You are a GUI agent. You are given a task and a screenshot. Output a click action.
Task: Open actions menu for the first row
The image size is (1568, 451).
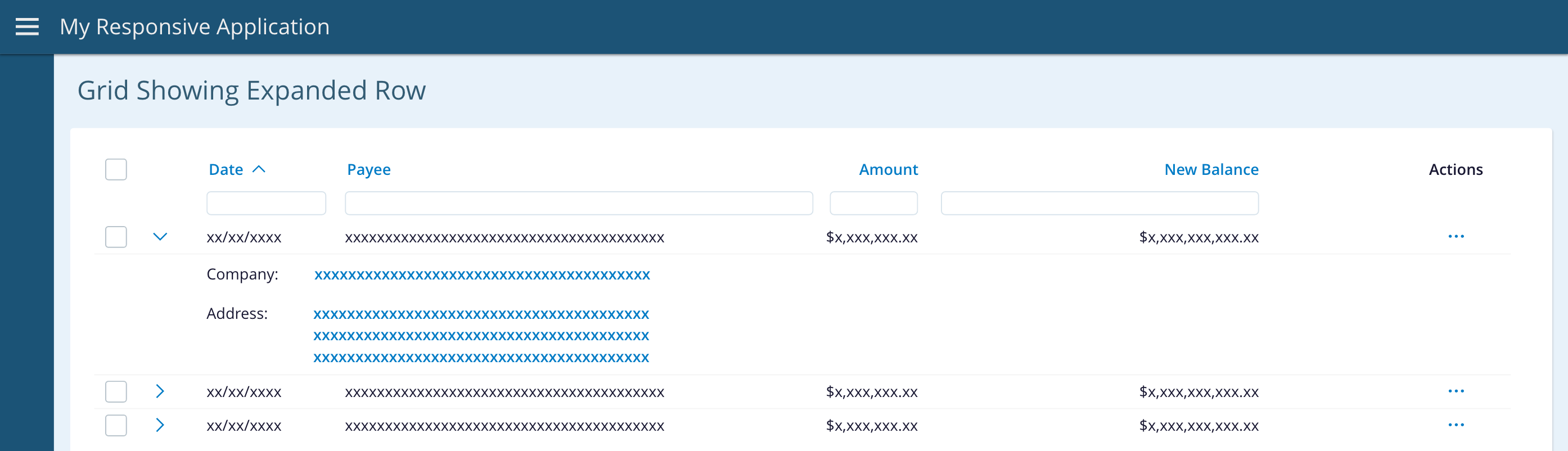click(x=1456, y=236)
